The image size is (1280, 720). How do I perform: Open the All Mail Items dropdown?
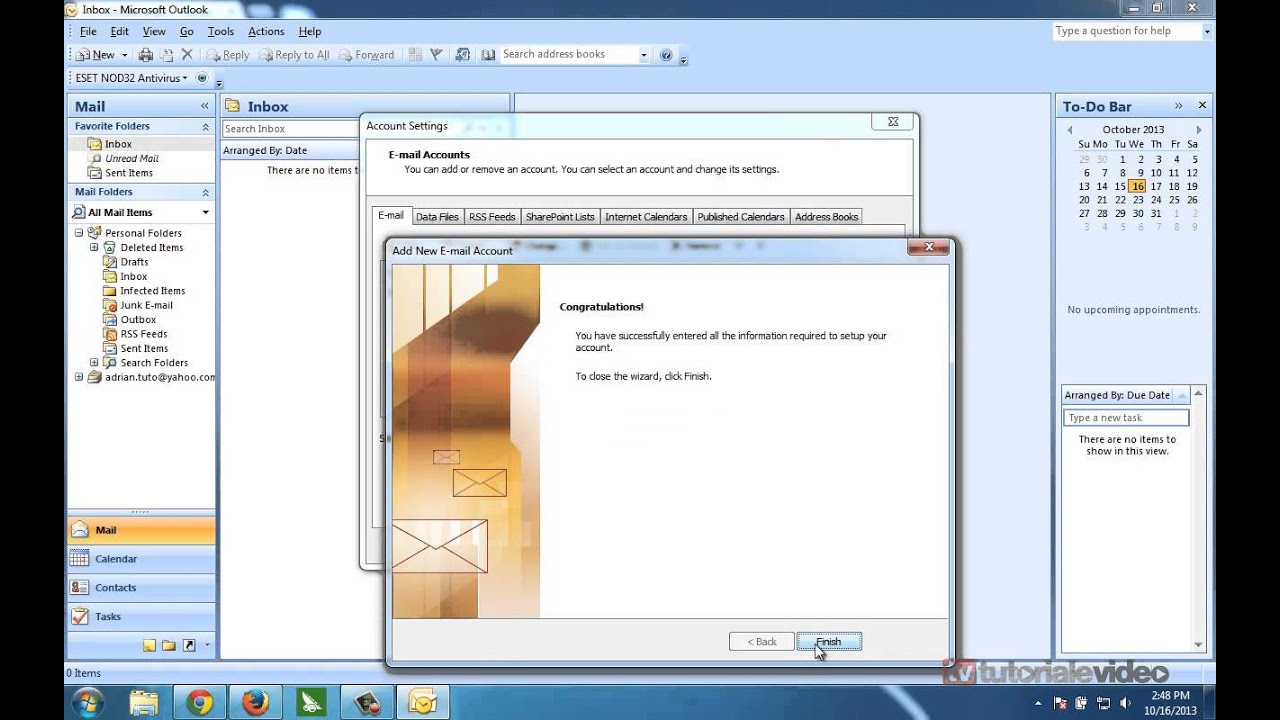206,212
